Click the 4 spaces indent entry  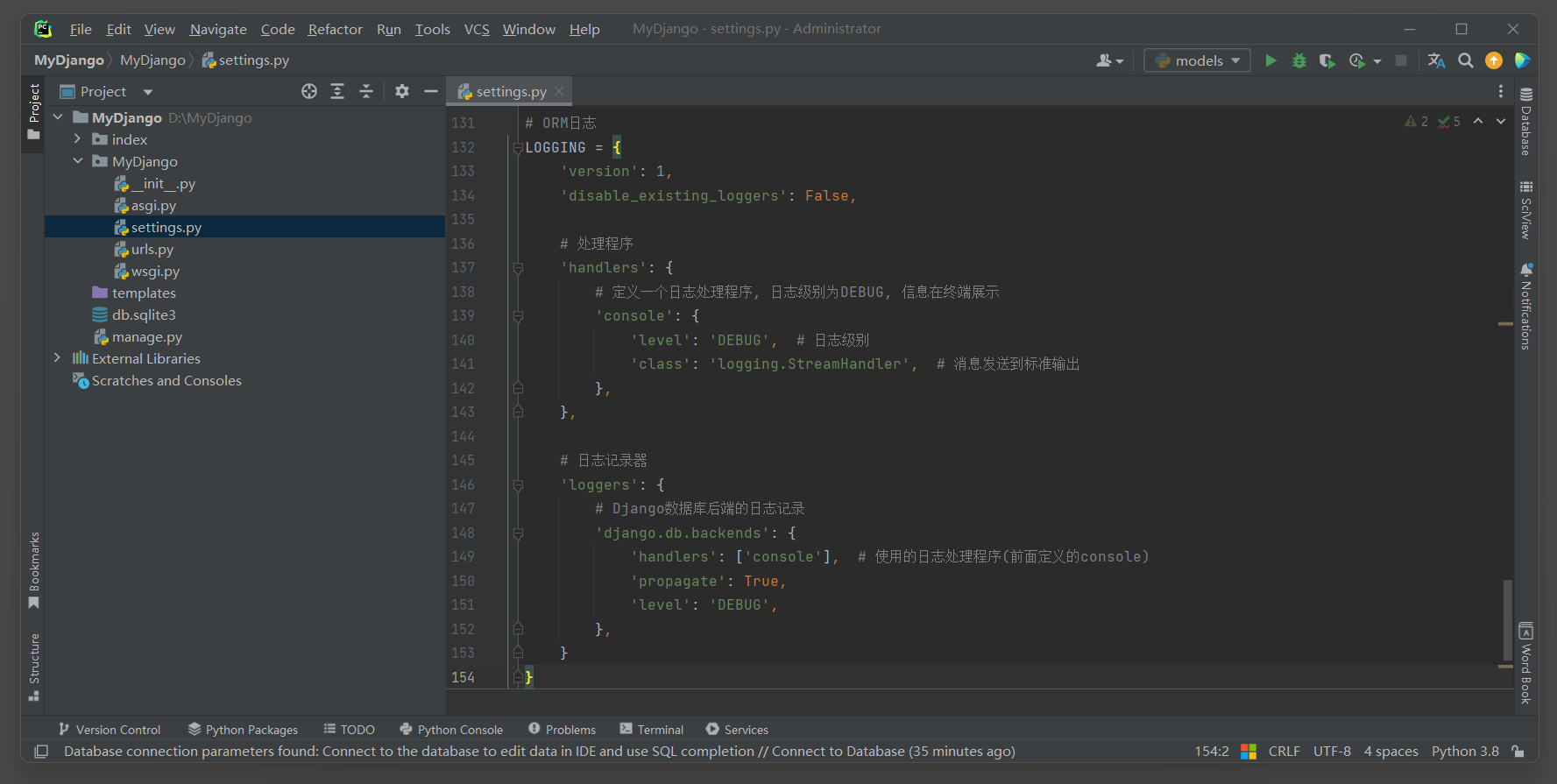tap(1391, 752)
